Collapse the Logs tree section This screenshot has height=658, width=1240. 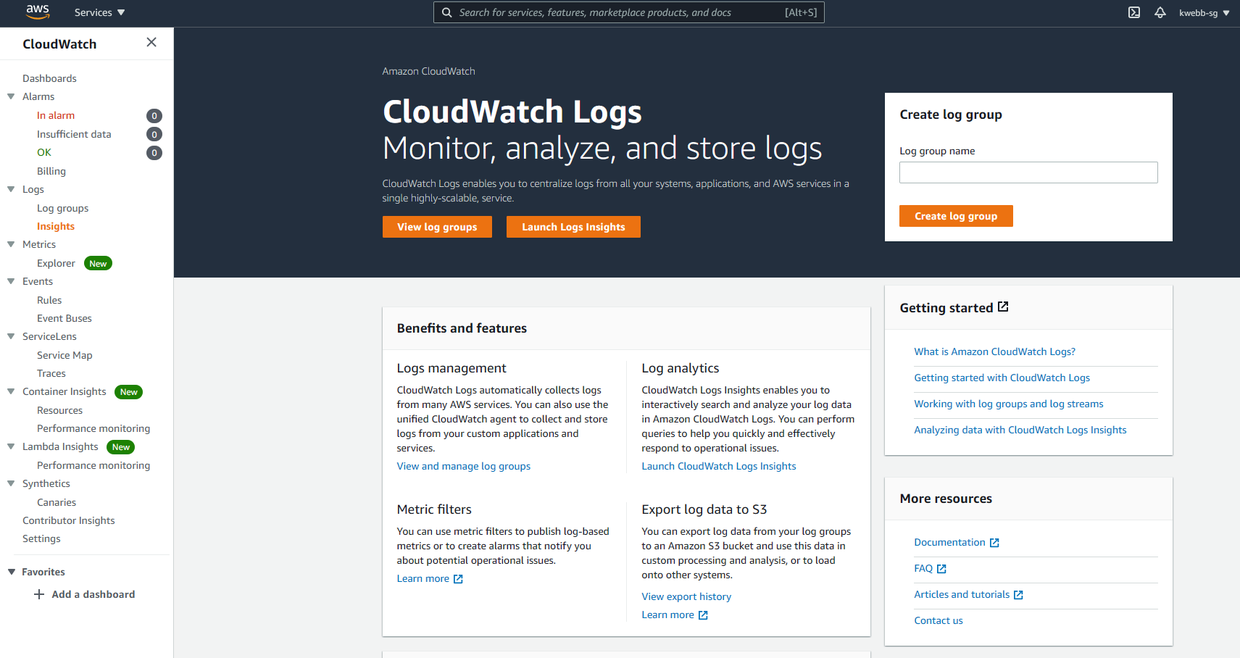(x=11, y=189)
